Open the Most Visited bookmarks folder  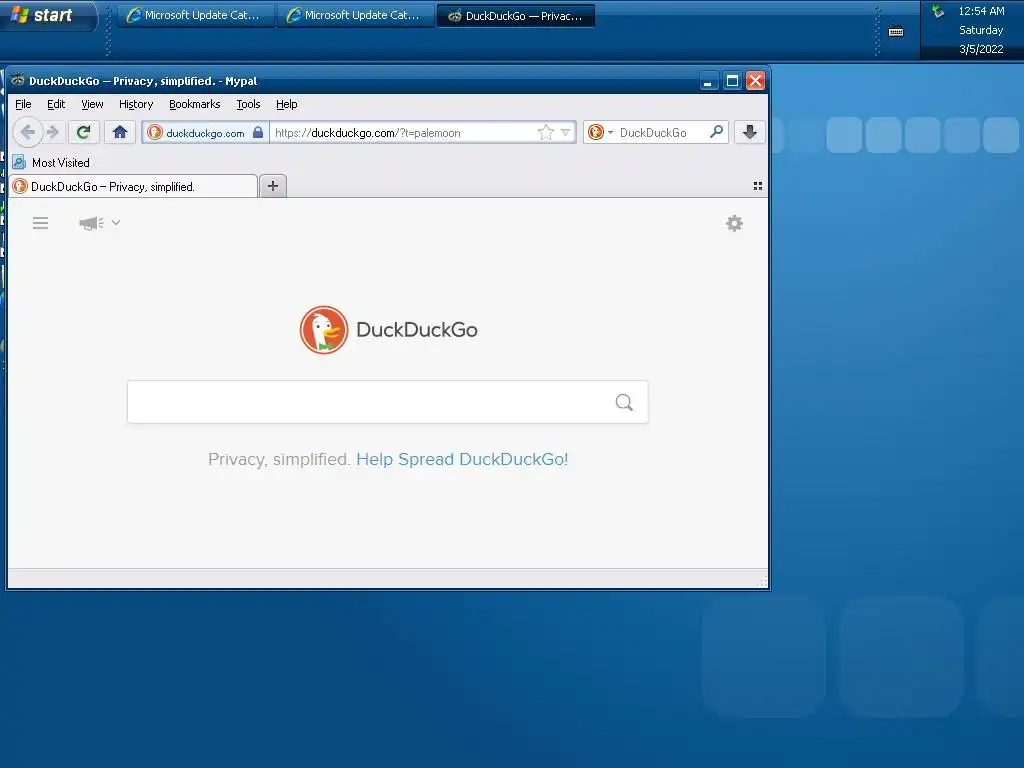click(51, 163)
